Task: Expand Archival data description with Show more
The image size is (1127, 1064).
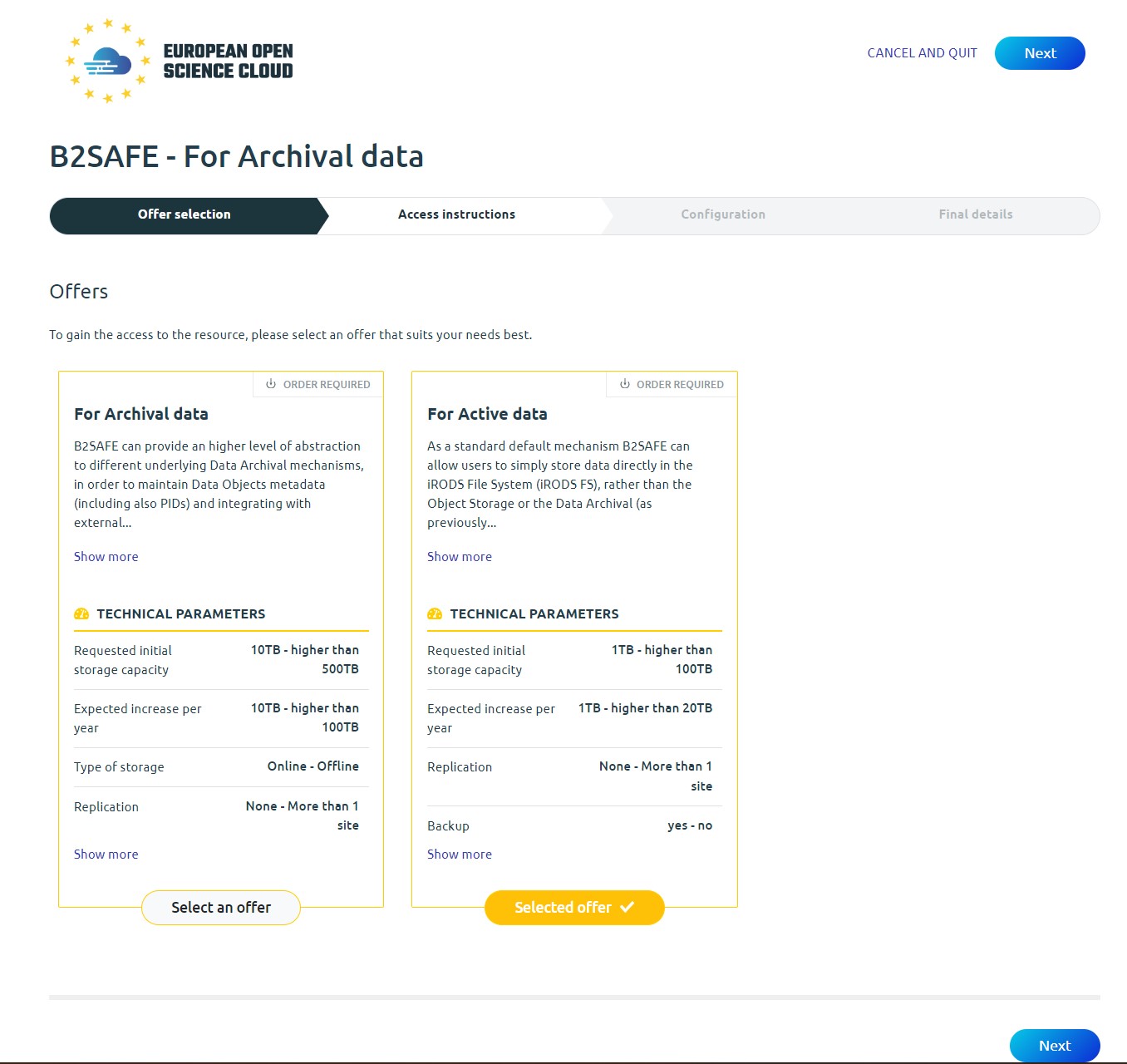Action: 106,557
